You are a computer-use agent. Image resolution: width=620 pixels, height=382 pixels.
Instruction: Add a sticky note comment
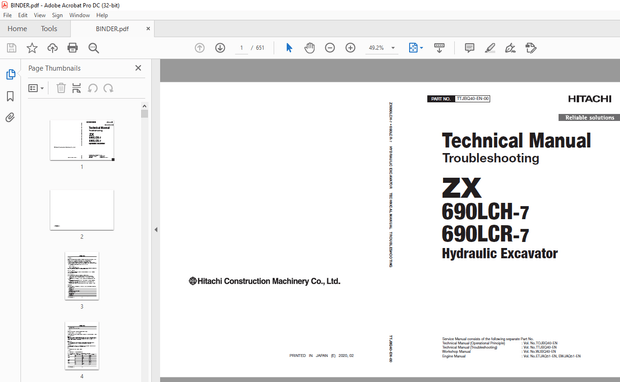tap(469, 48)
